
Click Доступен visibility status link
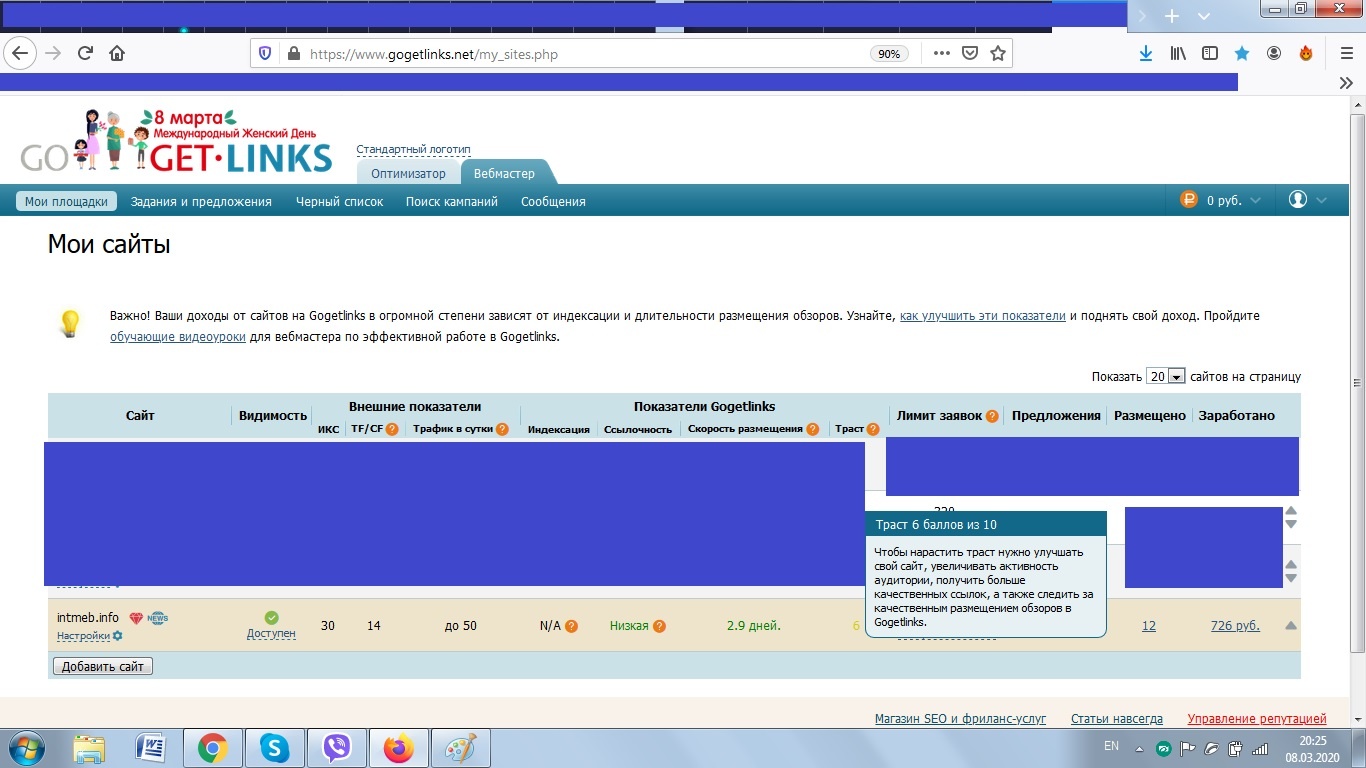pyautogui.click(x=271, y=634)
